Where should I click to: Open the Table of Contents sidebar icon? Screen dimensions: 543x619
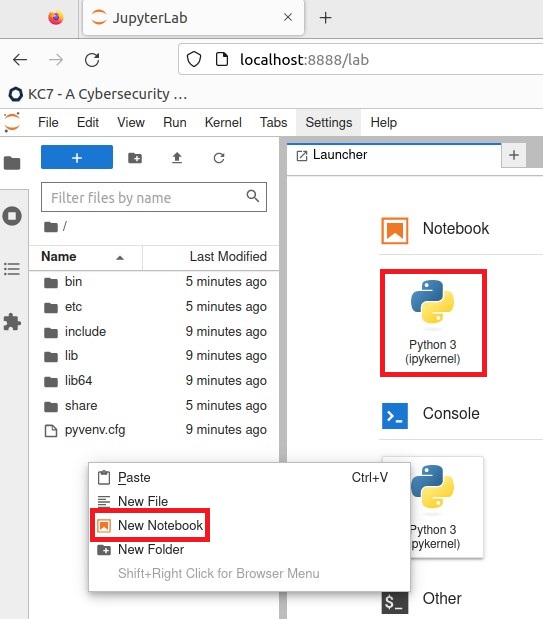(12, 269)
